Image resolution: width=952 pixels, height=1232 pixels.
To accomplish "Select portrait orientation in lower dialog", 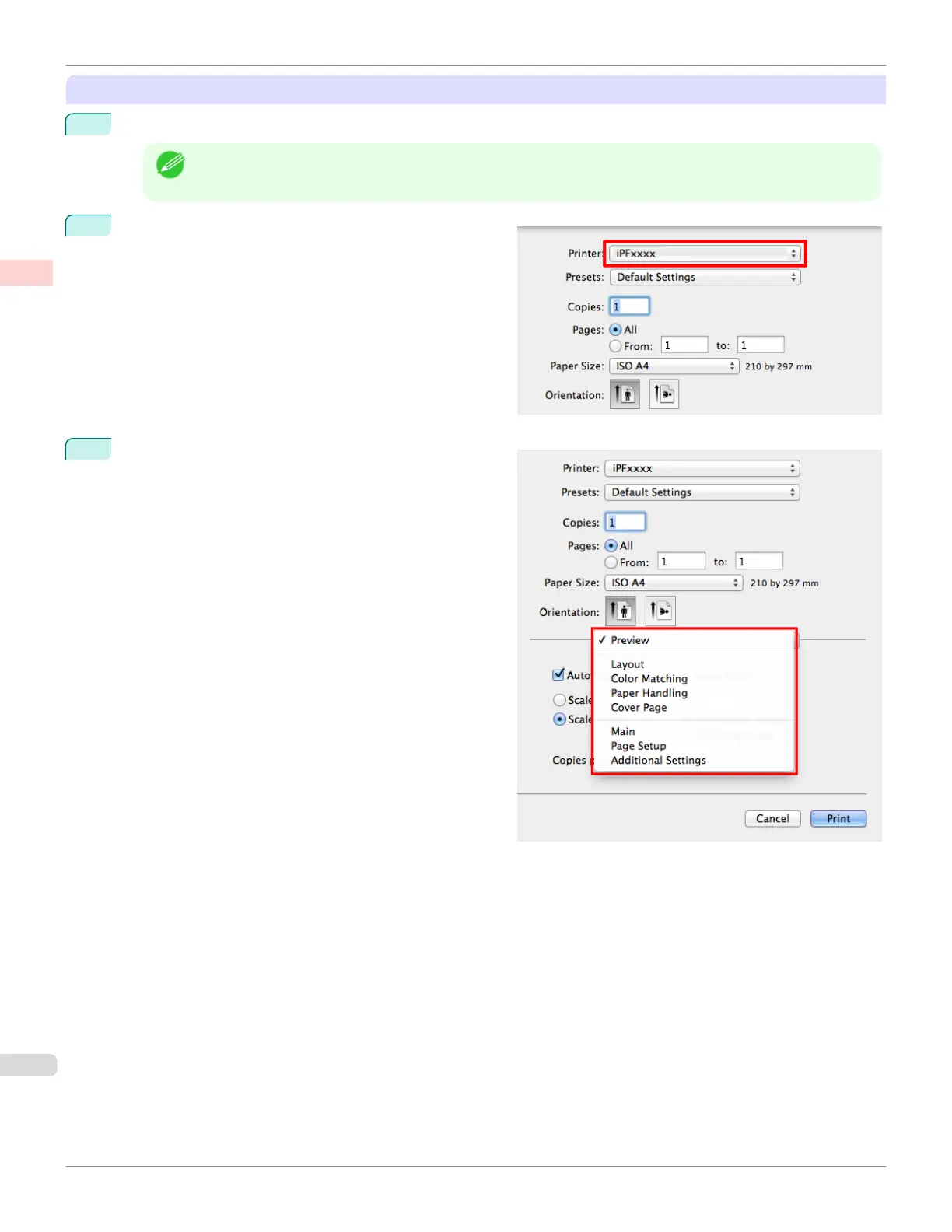I will [x=621, y=611].
